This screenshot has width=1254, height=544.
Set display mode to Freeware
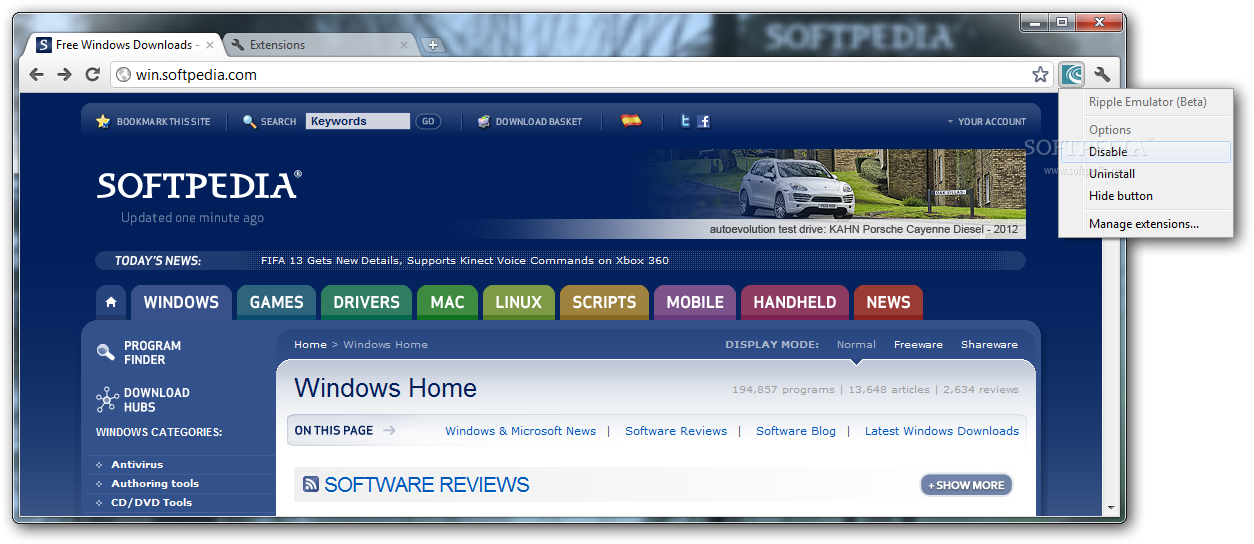point(918,345)
